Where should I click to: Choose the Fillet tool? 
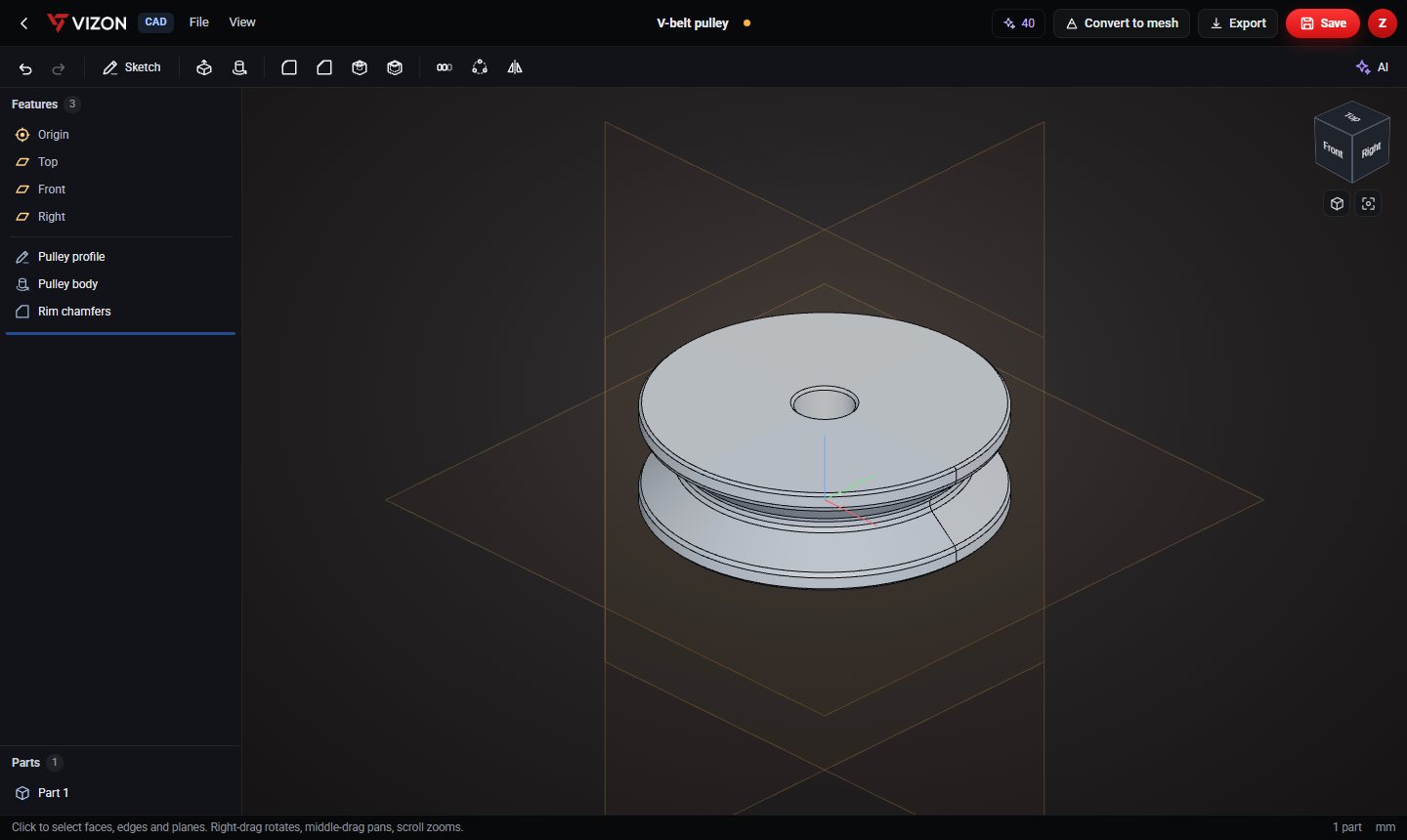pos(289,67)
